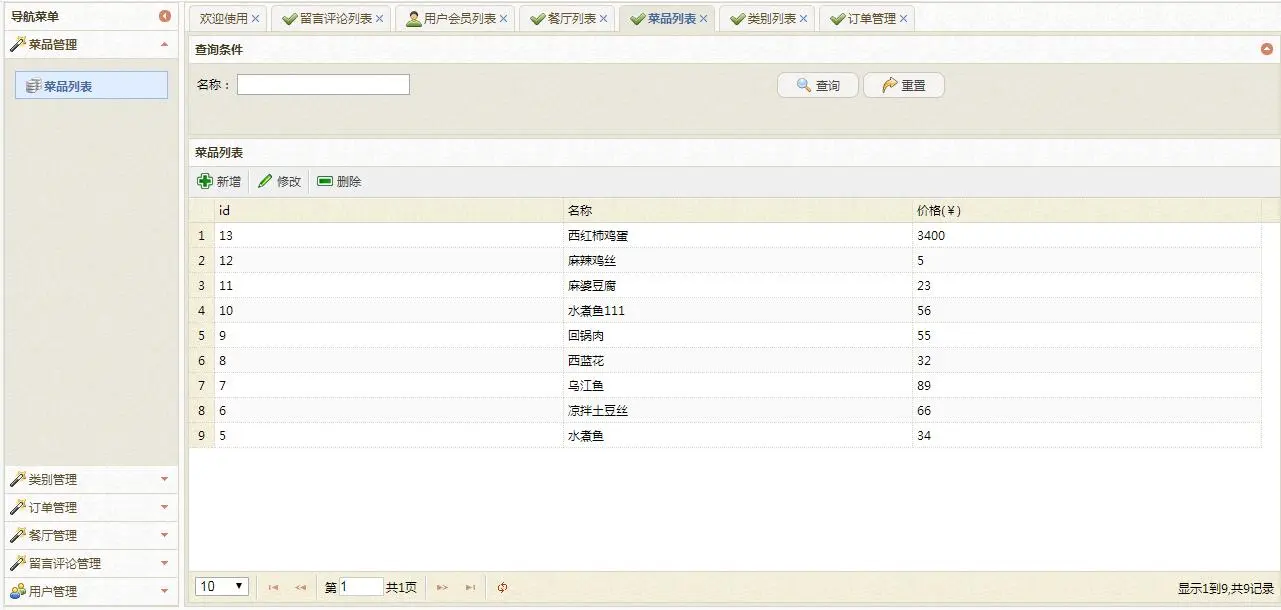Close the 订单管理 tab
This screenshot has width=1281, height=610.
(x=904, y=18)
